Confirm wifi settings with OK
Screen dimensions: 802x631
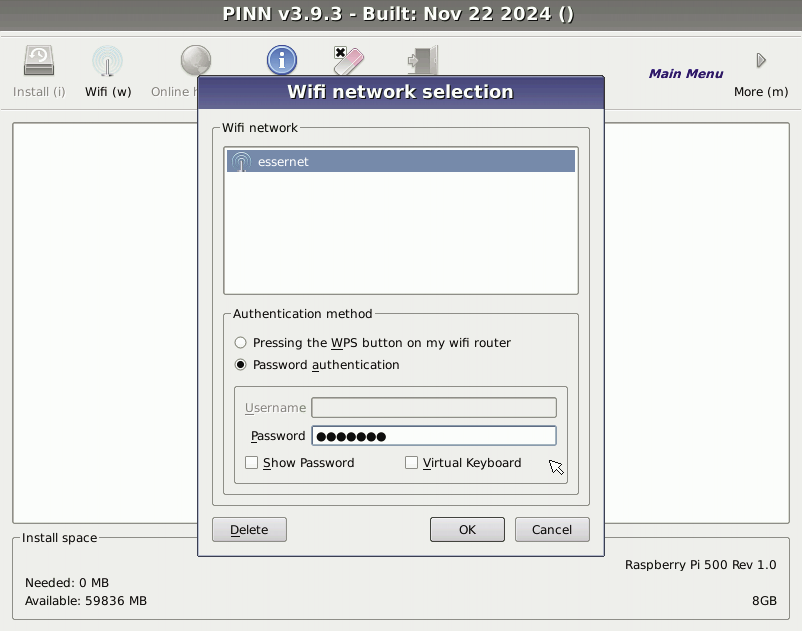point(467,529)
